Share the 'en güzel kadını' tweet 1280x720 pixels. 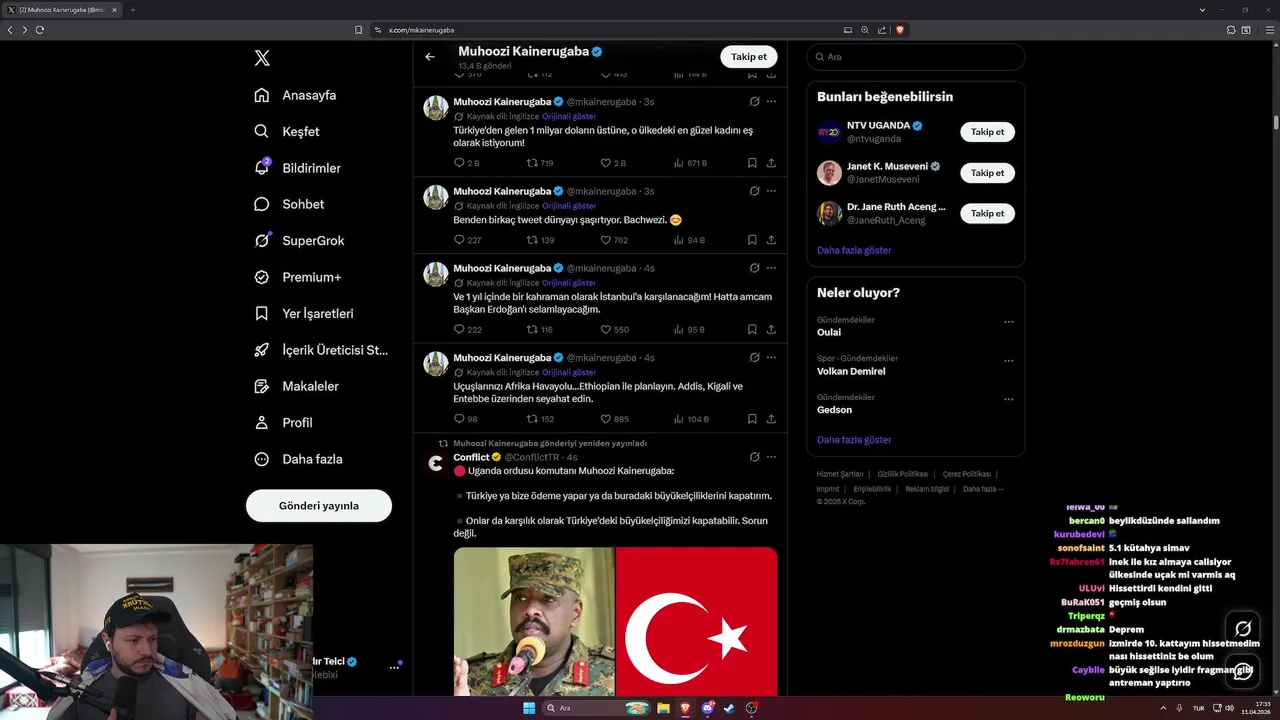click(x=771, y=163)
